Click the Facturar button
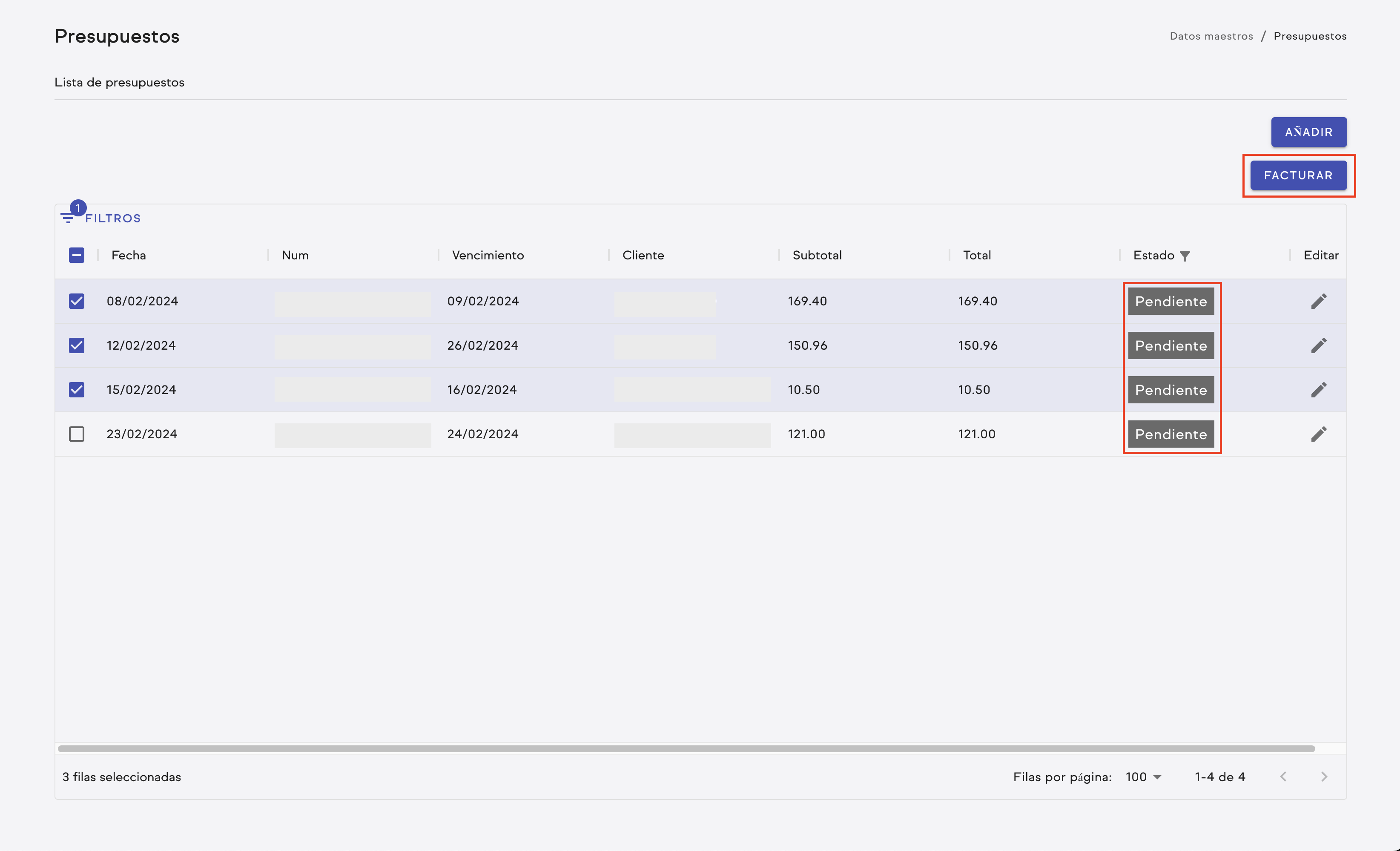This screenshot has height=851, width=1400. tap(1298, 175)
